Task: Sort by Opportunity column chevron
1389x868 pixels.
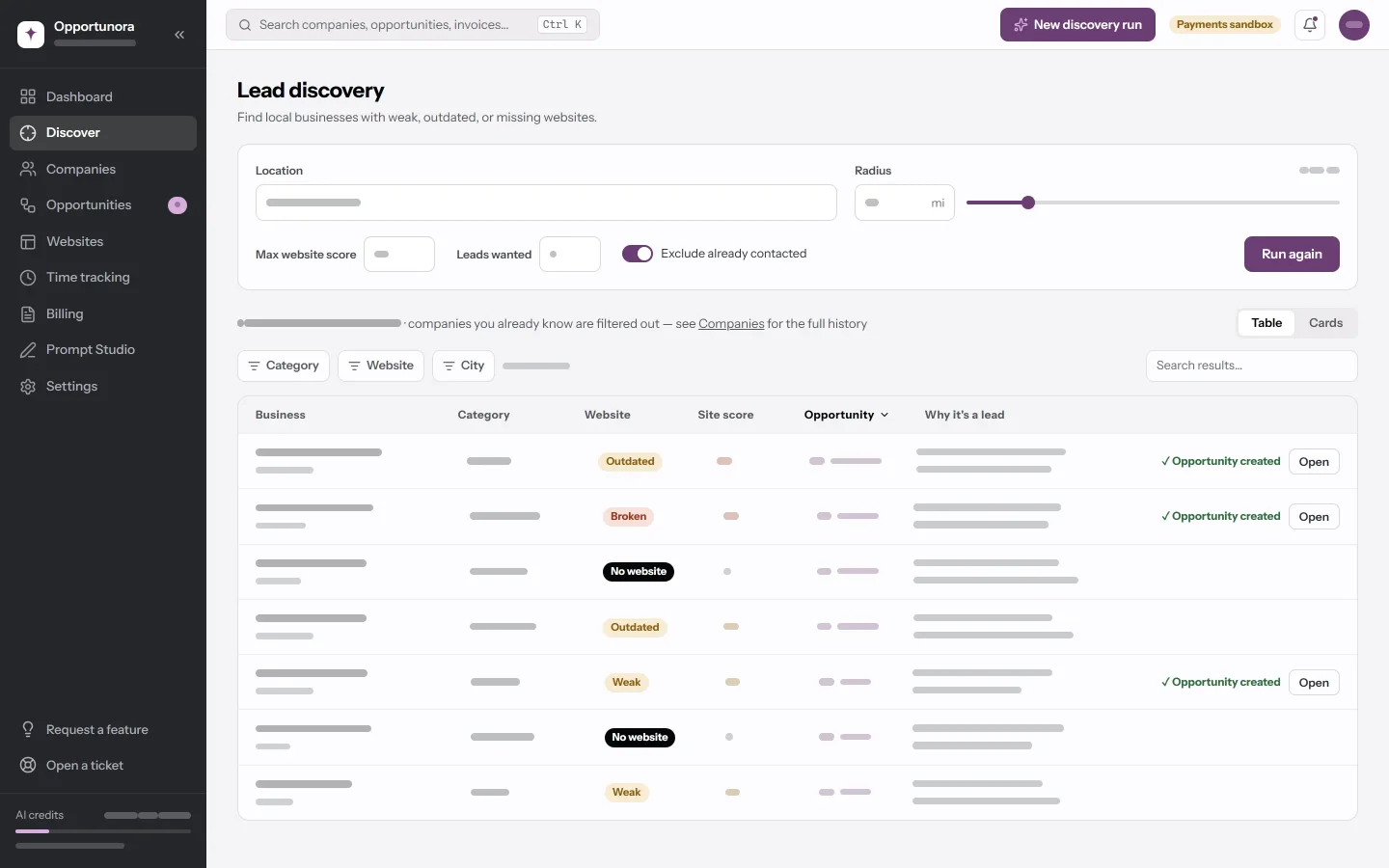Action: [885, 415]
